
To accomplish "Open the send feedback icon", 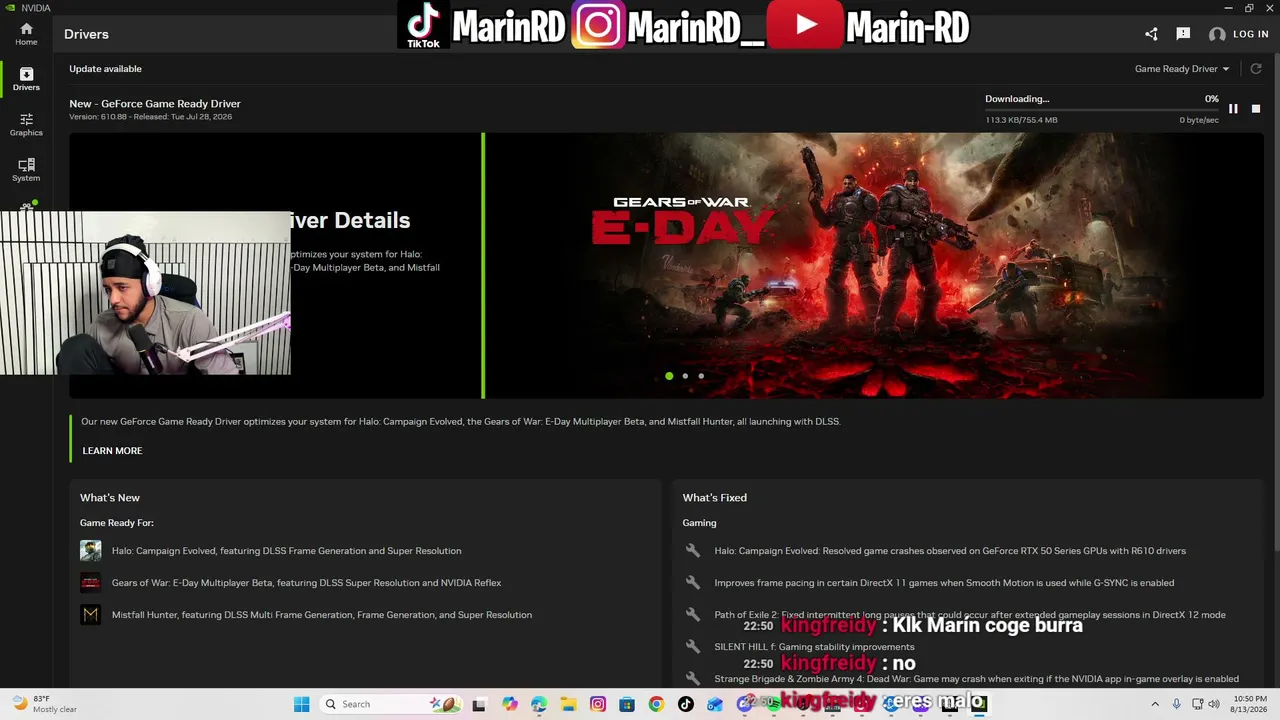I will pos(1183,34).
